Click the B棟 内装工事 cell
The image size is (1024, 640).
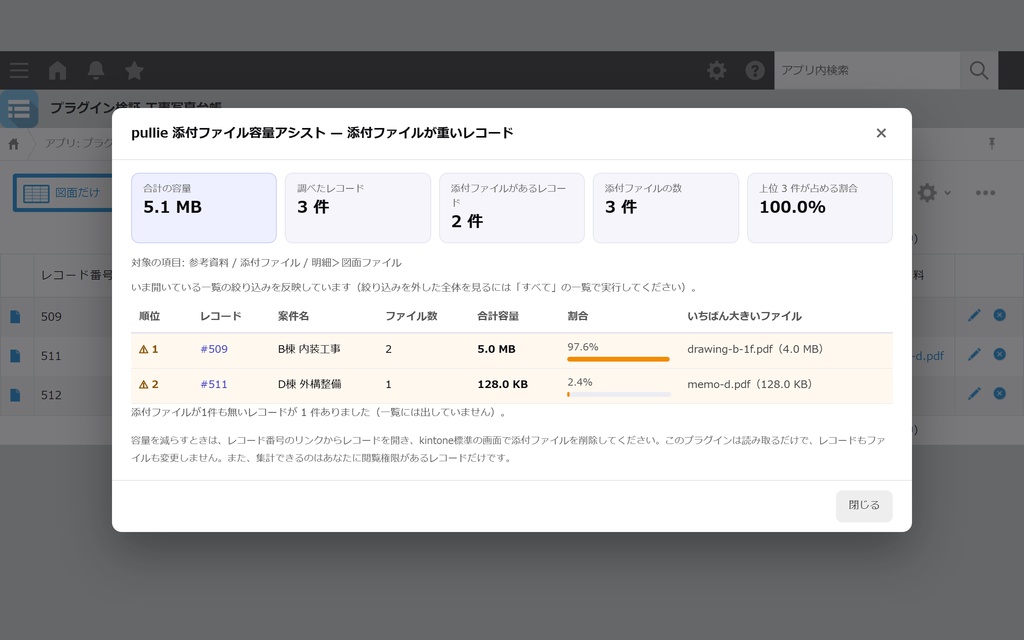point(309,349)
